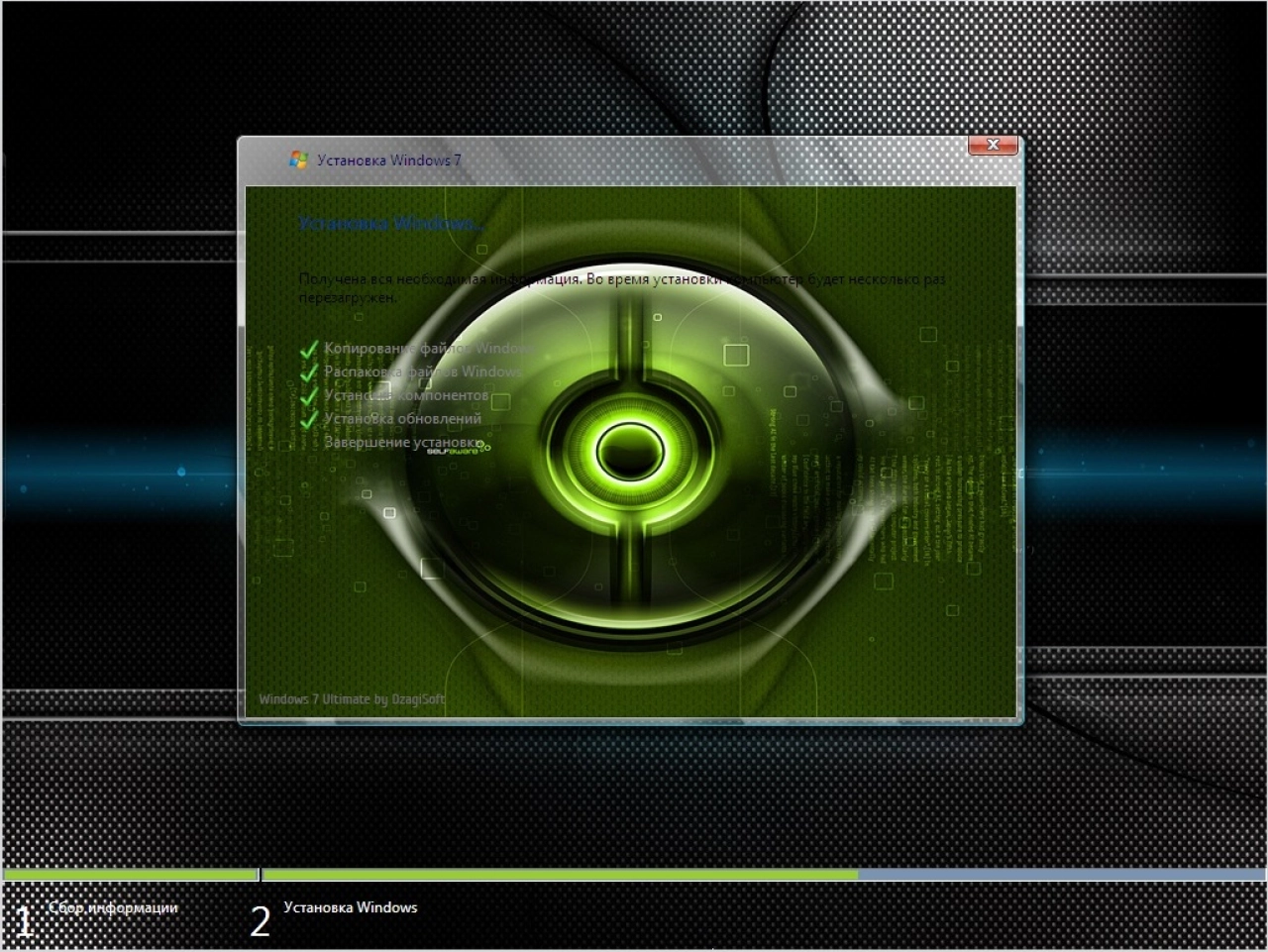This screenshot has height=952, width=1268.
Task: Select the "Копирование файлов Windows" step
Action: tap(429, 348)
